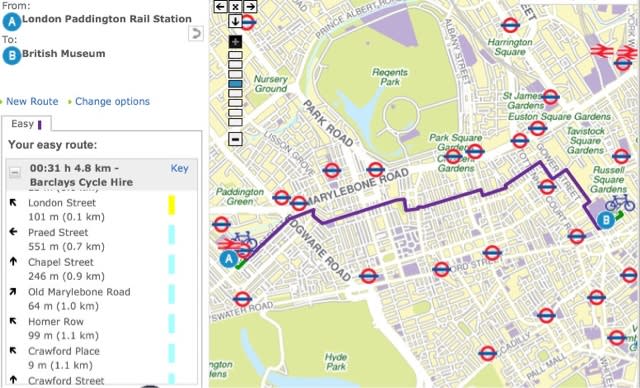Viewport: 640px width, 388px height.
Task: Select the highlighted blue zoom level
Action: click(x=235, y=84)
